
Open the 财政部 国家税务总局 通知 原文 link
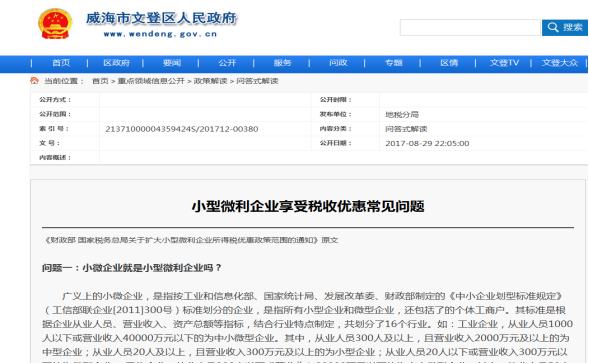191,240
